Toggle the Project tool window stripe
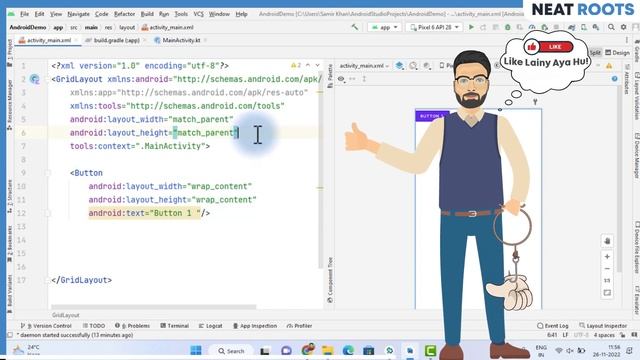The width and height of the screenshot is (640, 360). point(10,53)
